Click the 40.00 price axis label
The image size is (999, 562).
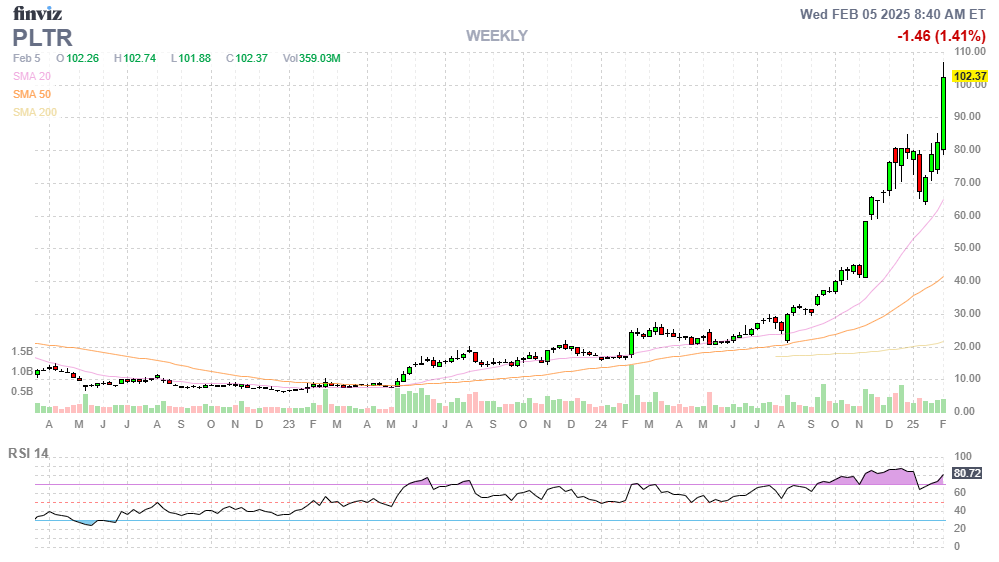click(967, 280)
